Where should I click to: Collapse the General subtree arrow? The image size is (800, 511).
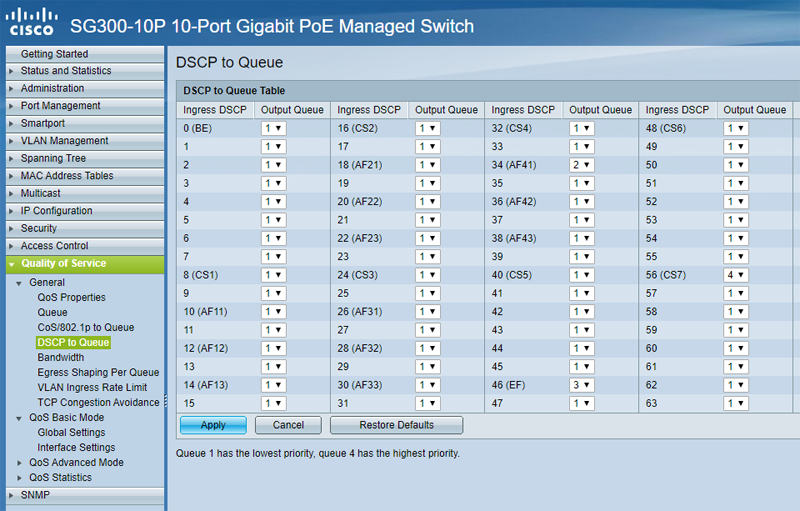click(19, 283)
